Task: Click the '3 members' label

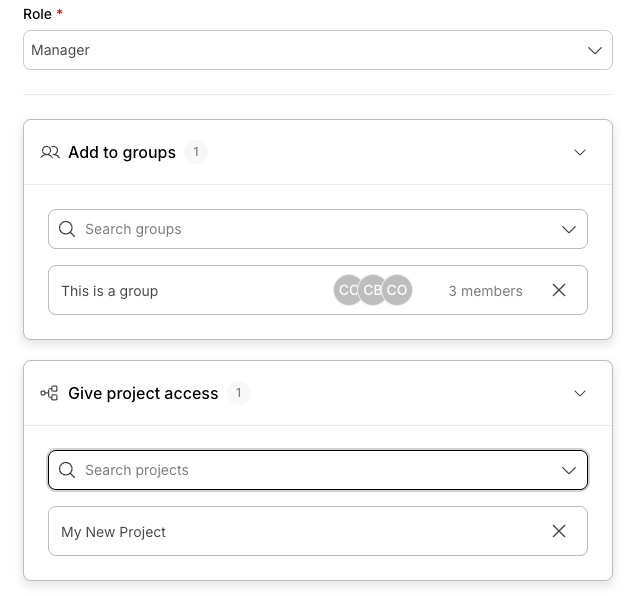Action: click(x=485, y=291)
